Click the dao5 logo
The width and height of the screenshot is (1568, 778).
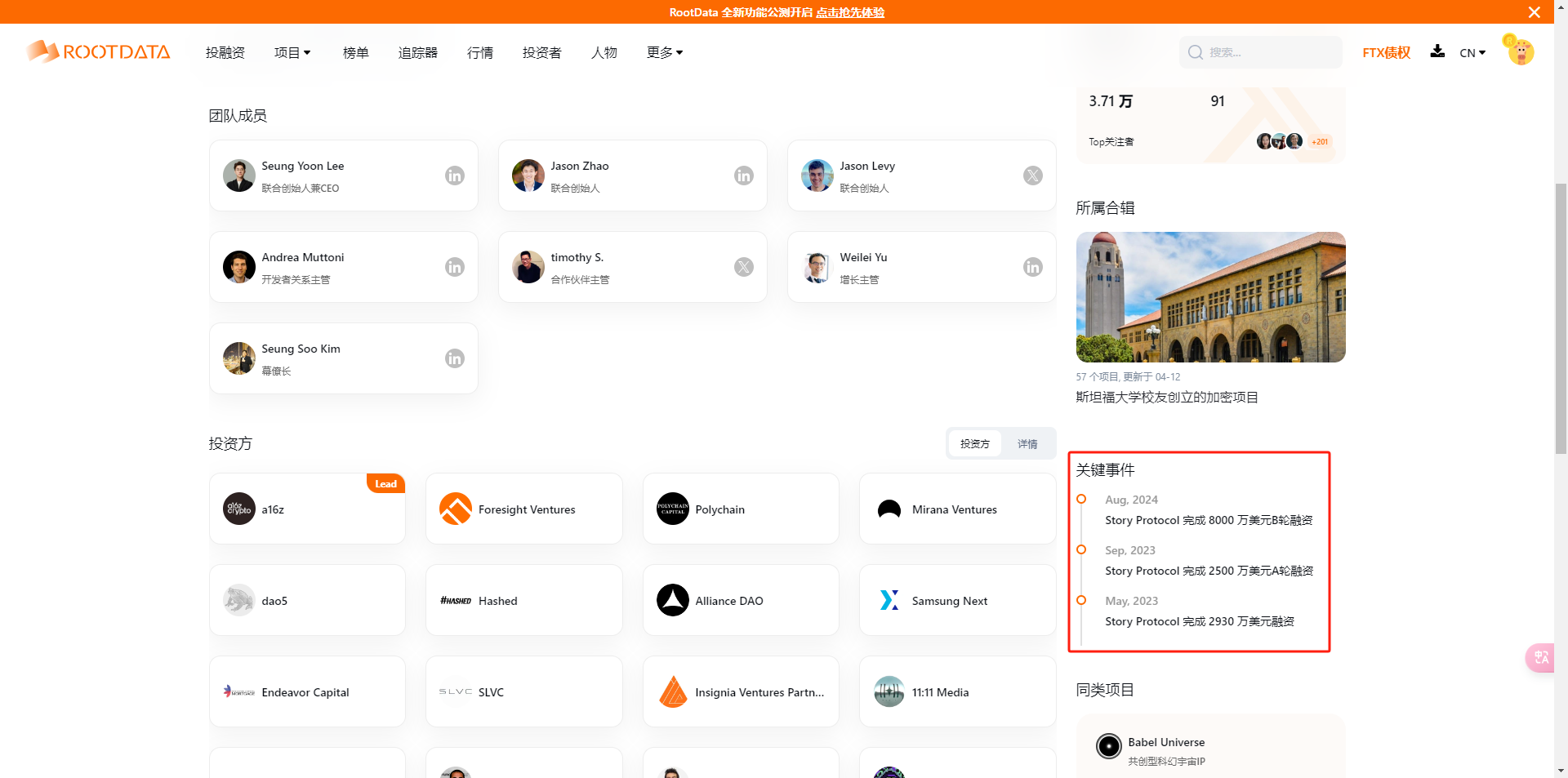[239, 600]
